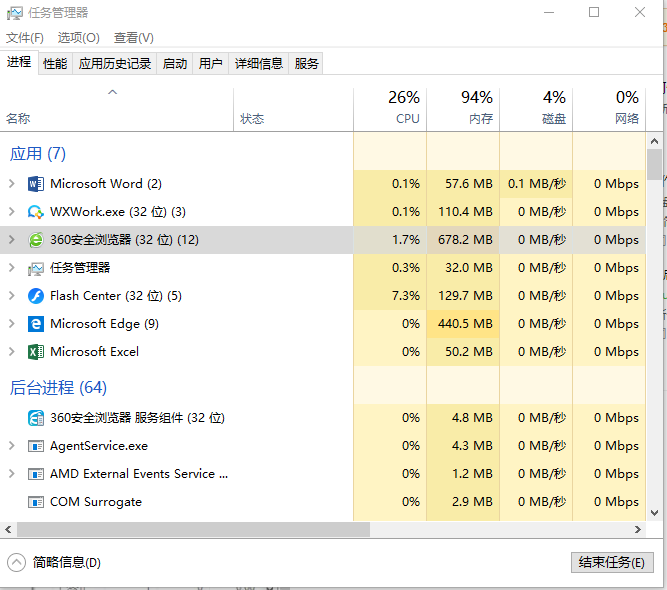Open the 查看(V) menu

[134, 38]
